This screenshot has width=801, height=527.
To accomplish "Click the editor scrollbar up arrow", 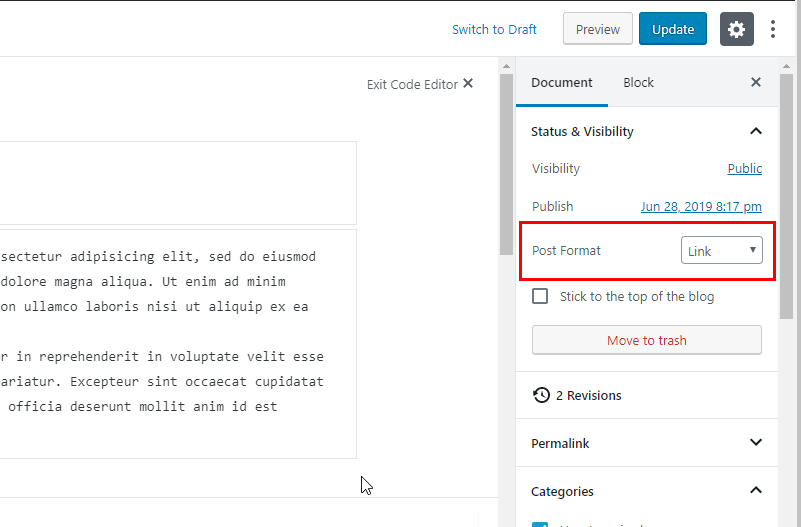I will [x=506, y=66].
